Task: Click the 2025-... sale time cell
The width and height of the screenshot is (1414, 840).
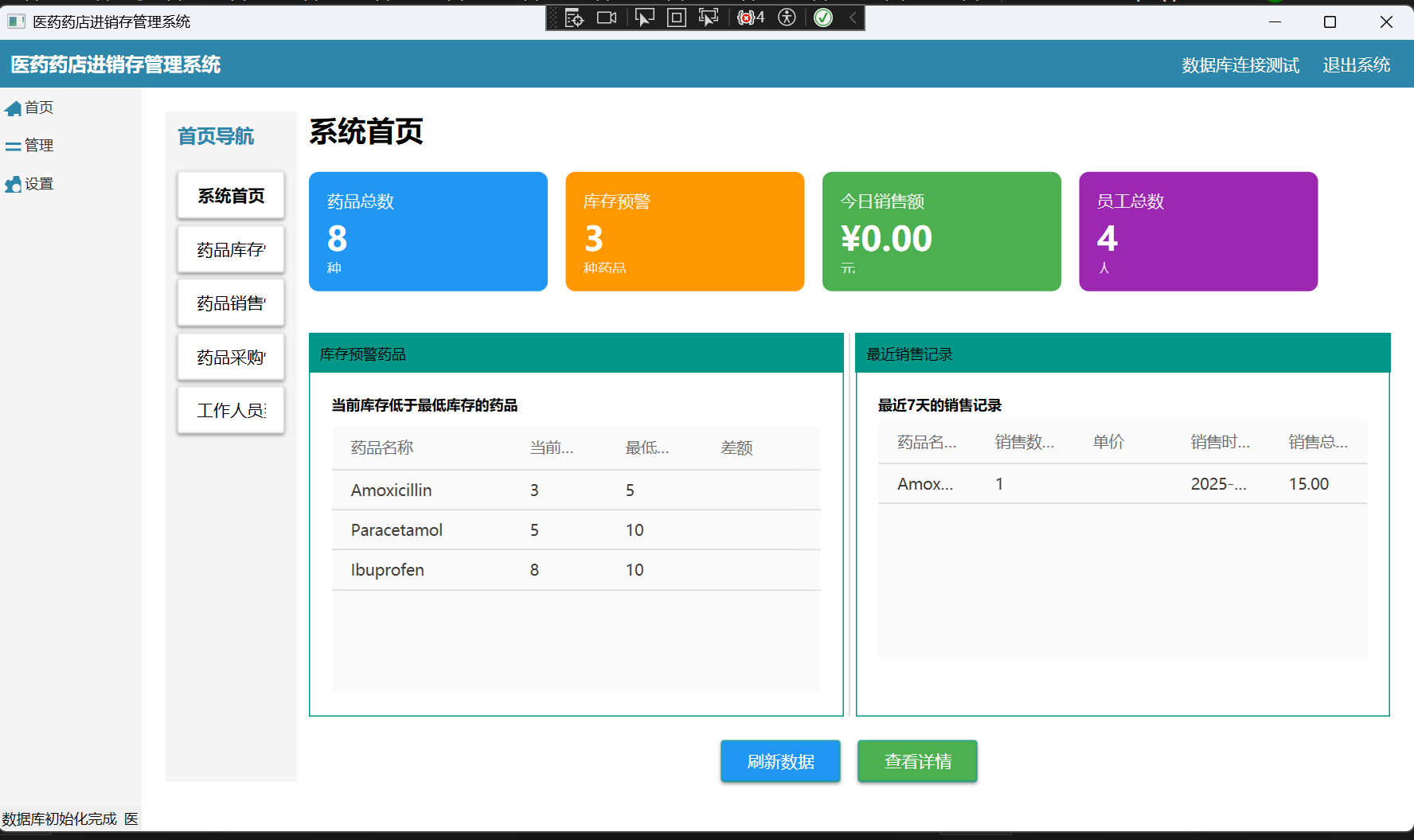Action: click(1219, 484)
